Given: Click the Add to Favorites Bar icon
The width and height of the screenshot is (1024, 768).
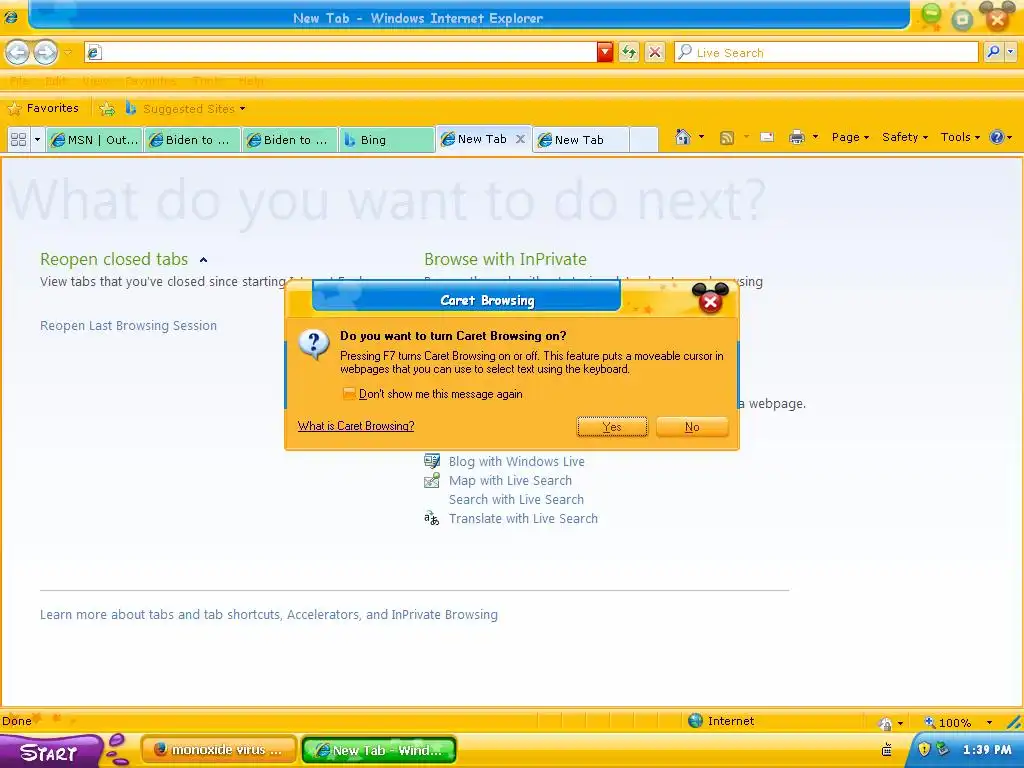Looking at the screenshot, I should click(106, 108).
